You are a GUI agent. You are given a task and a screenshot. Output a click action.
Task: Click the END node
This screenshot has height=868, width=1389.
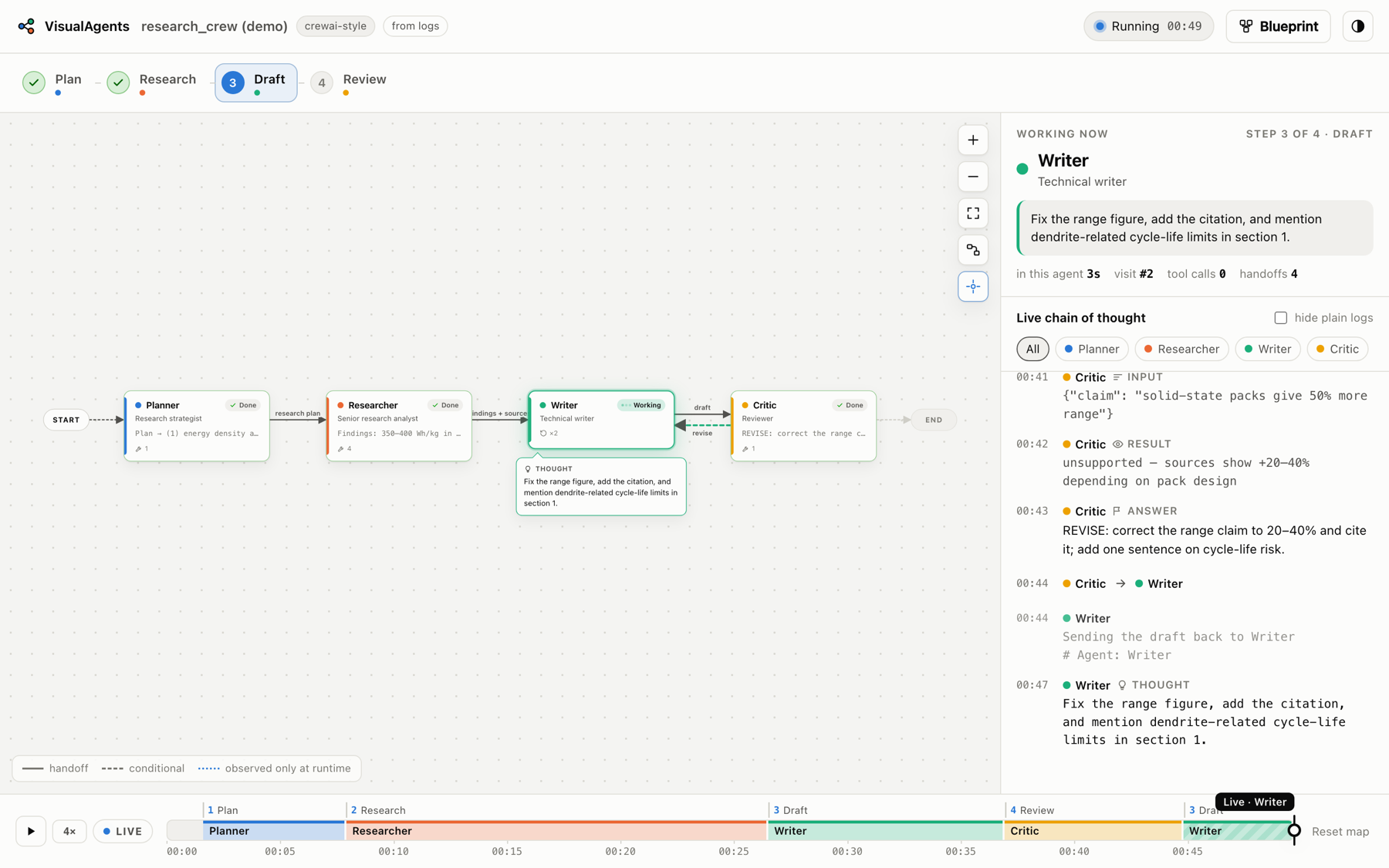(934, 420)
